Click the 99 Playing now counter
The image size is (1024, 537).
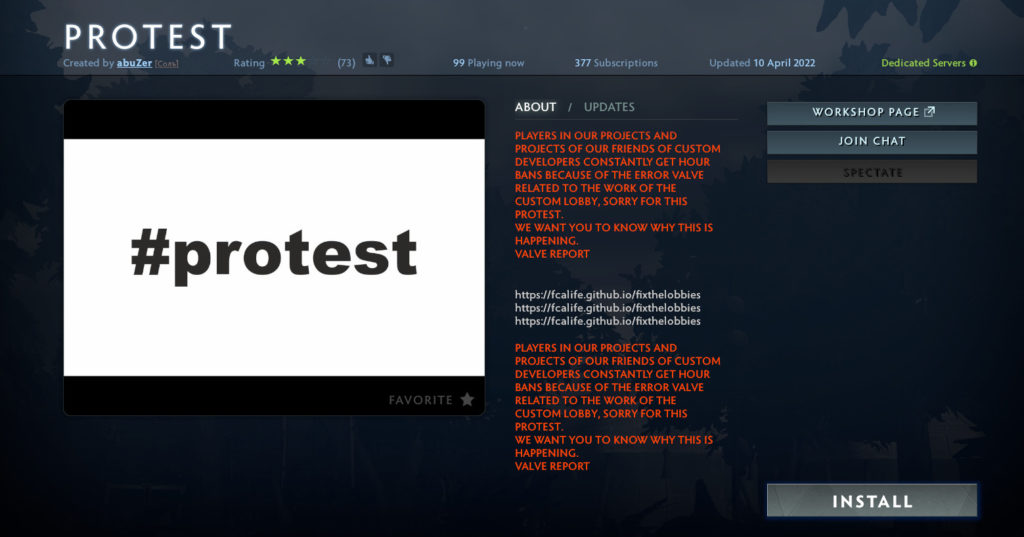[488, 63]
